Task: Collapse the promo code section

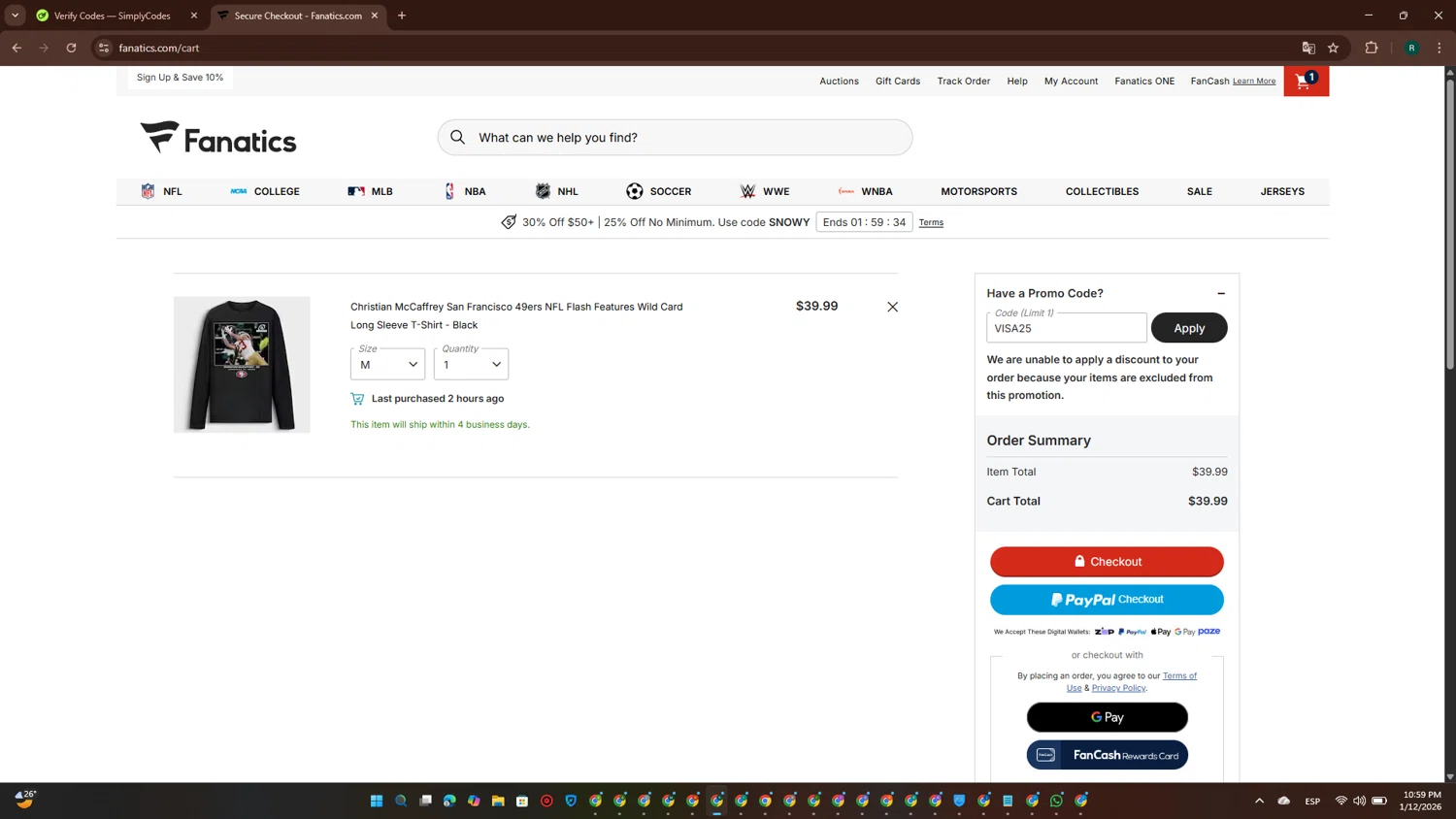Action: click(1221, 293)
